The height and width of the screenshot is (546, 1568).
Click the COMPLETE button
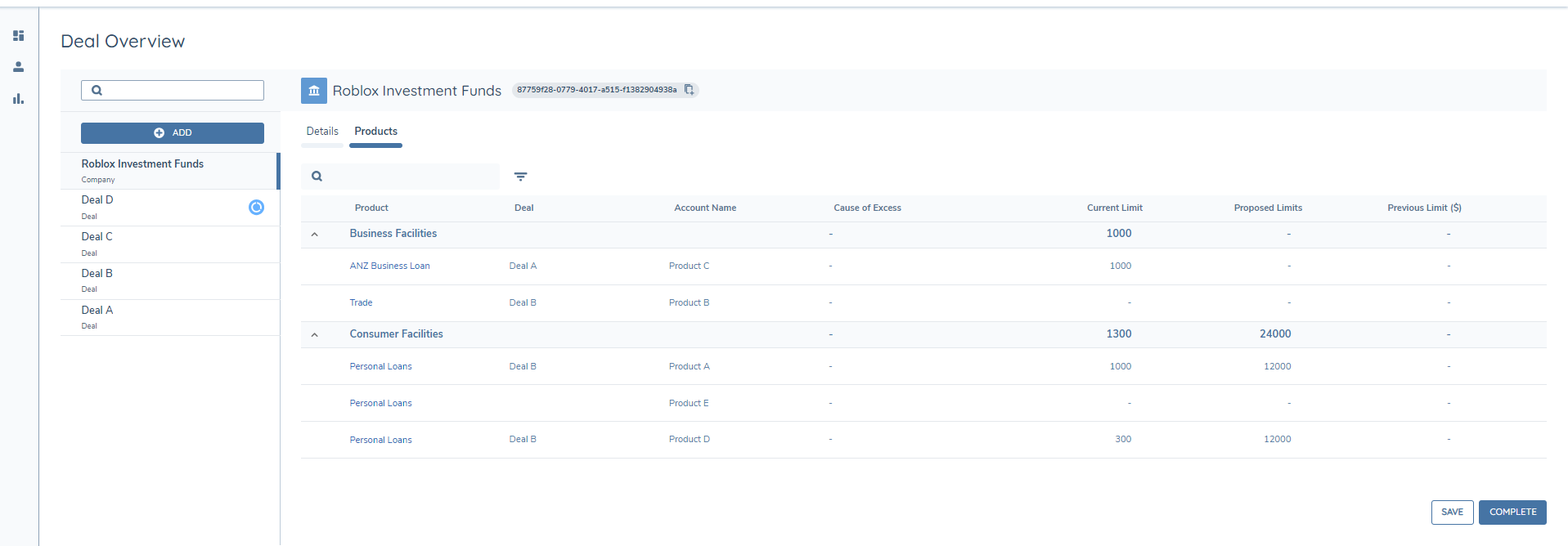tap(1512, 512)
